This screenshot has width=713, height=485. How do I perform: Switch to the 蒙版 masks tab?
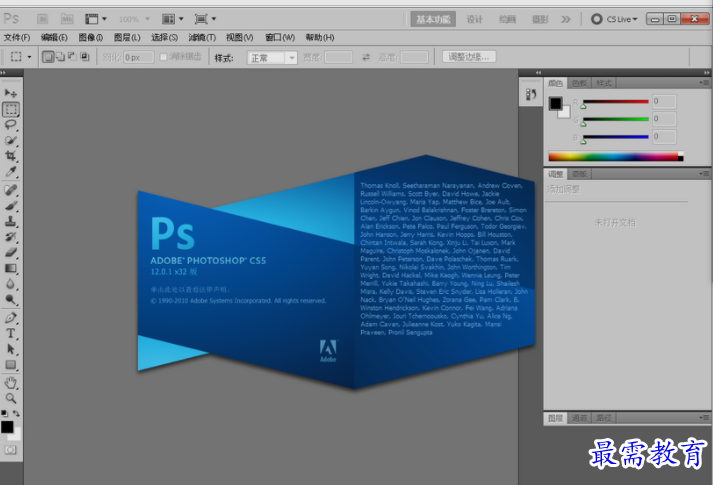pyautogui.click(x=579, y=174)
